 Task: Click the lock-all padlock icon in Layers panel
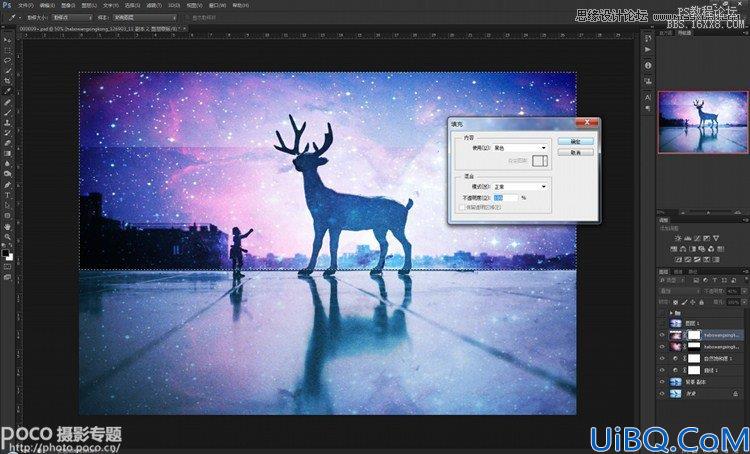tap(701, 302)
